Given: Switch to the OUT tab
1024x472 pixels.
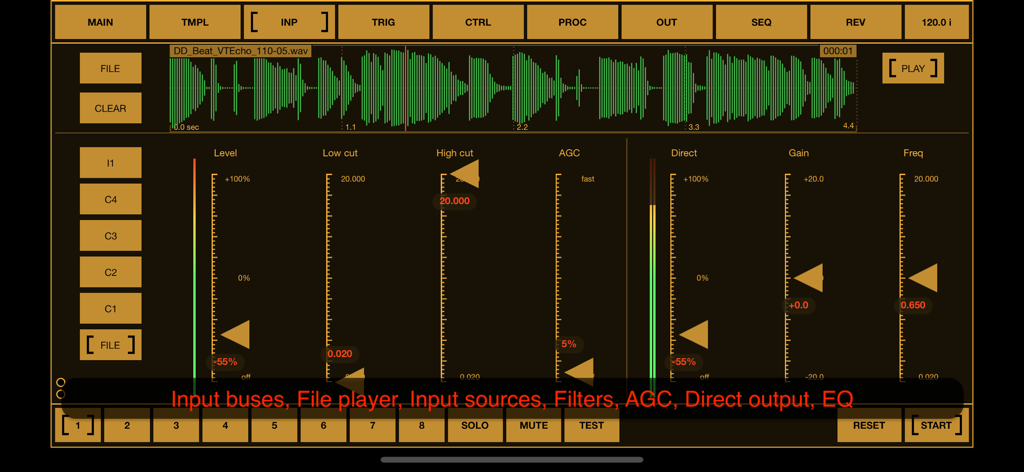Looking at the screenshot, I should coord(667,22).
